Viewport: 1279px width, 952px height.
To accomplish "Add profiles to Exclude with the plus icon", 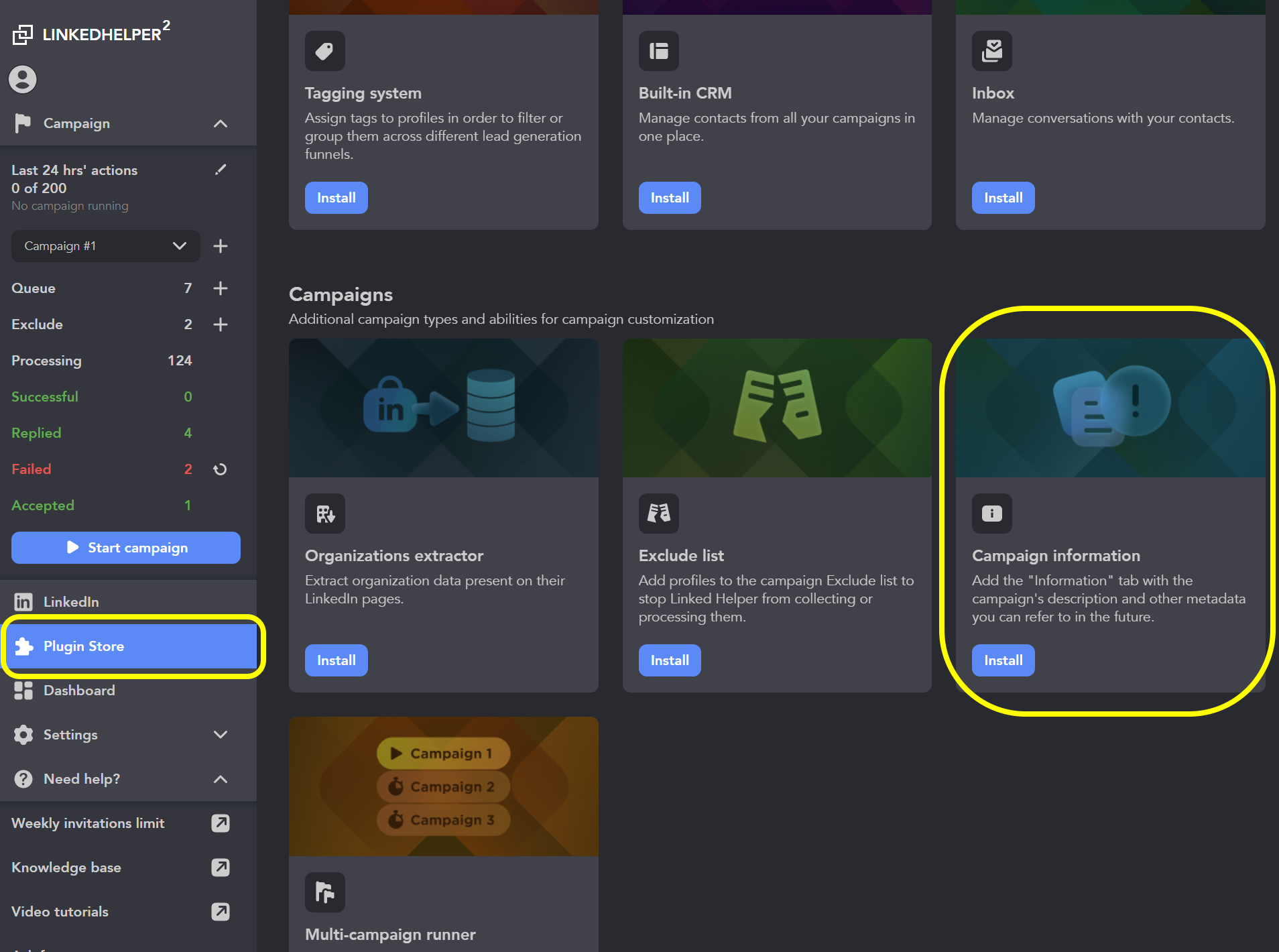I will tap(221, 324).
